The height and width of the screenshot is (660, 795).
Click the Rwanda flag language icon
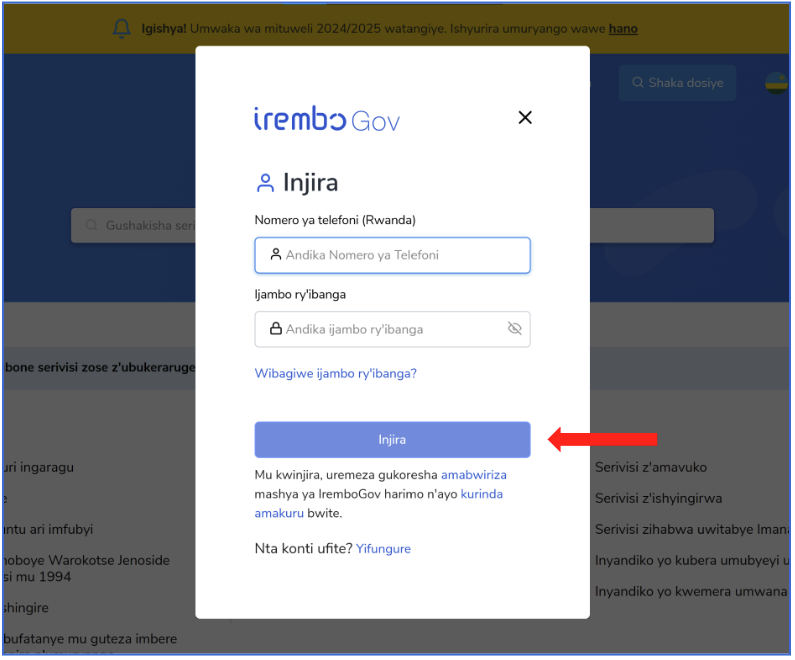point(776,83)
